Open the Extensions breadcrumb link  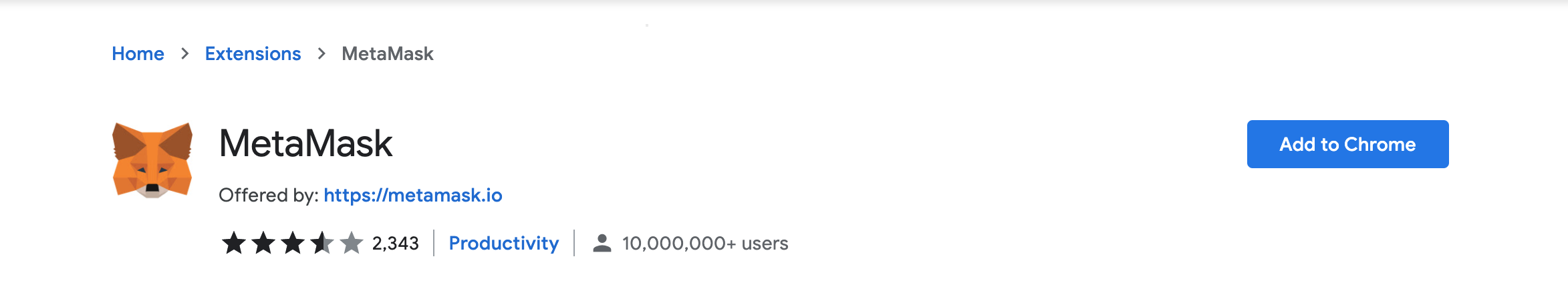tap(253, 53)
